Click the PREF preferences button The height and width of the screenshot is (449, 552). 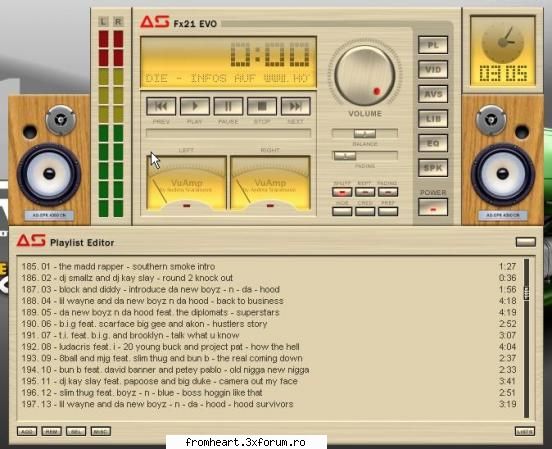click(x=388, y=211)
